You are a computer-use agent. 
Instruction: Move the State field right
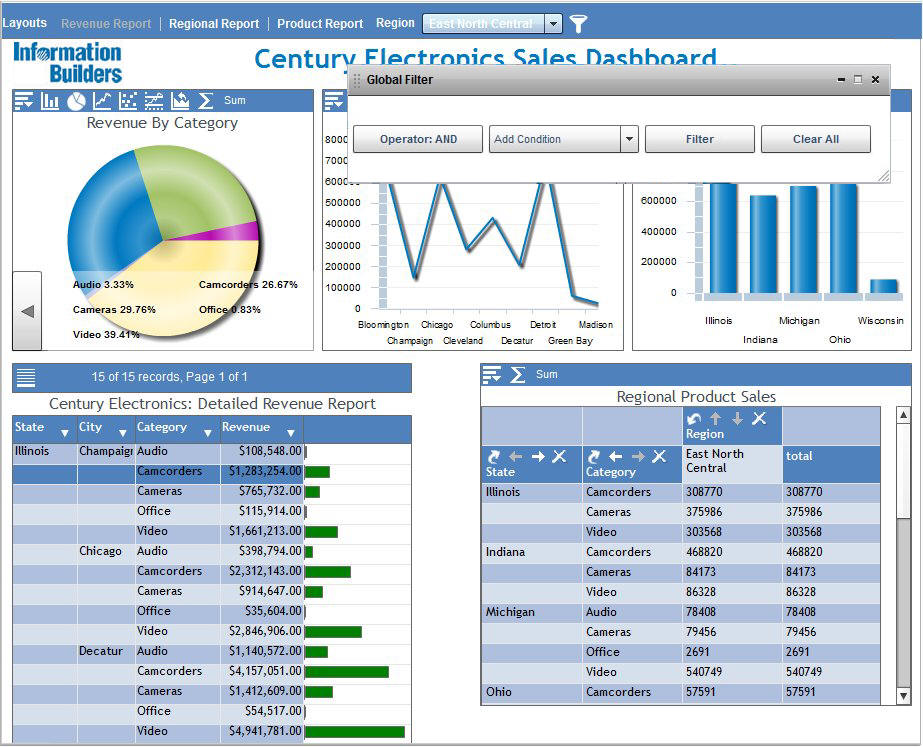pos(537,456)
